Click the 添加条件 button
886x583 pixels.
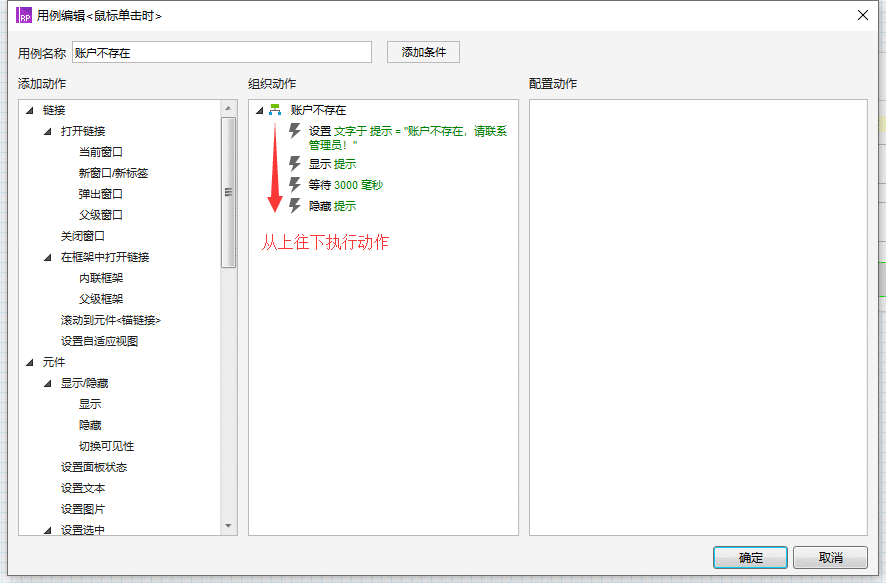tap(423, 52)
